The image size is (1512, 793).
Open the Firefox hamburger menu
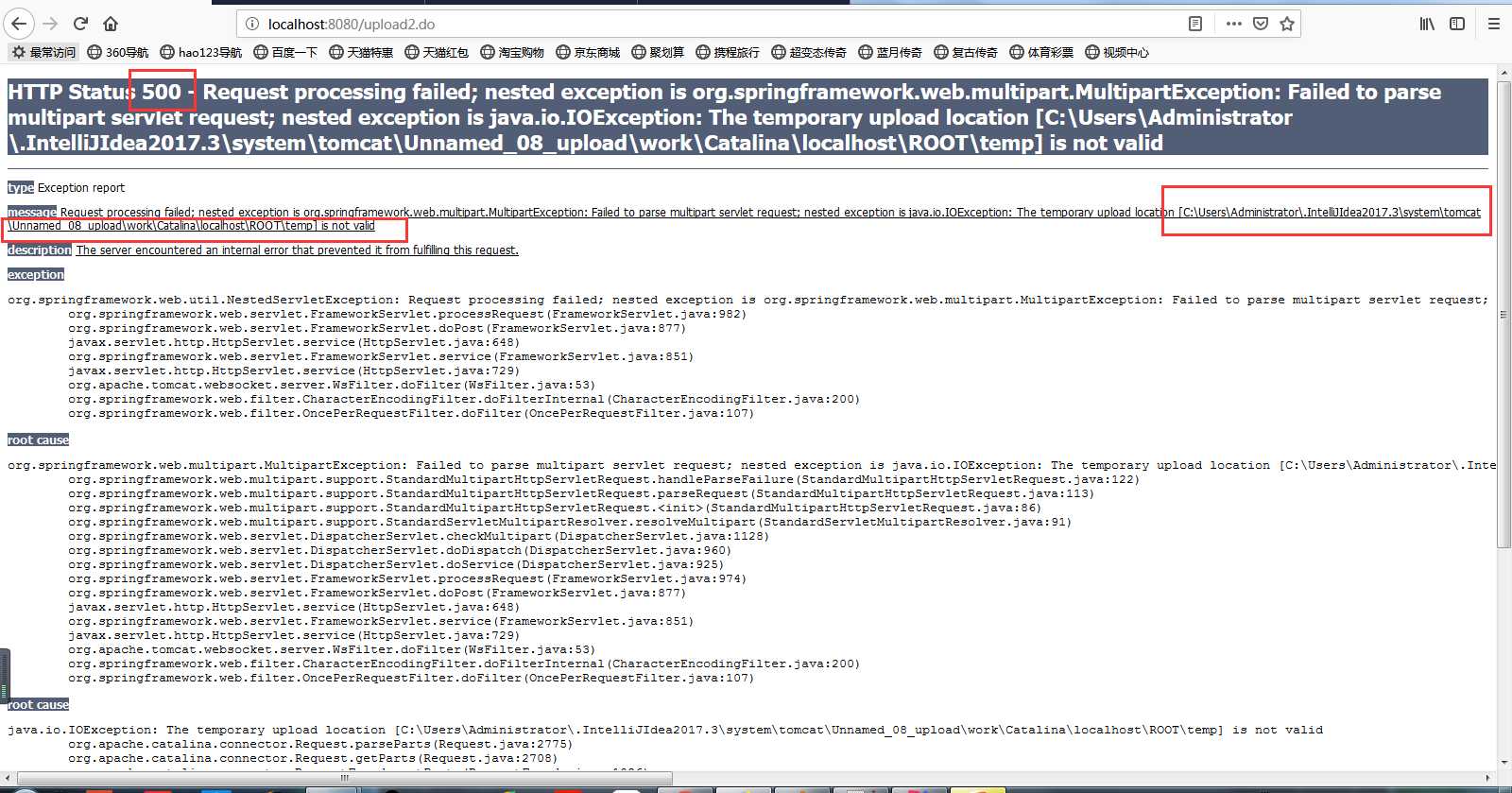1494,24
